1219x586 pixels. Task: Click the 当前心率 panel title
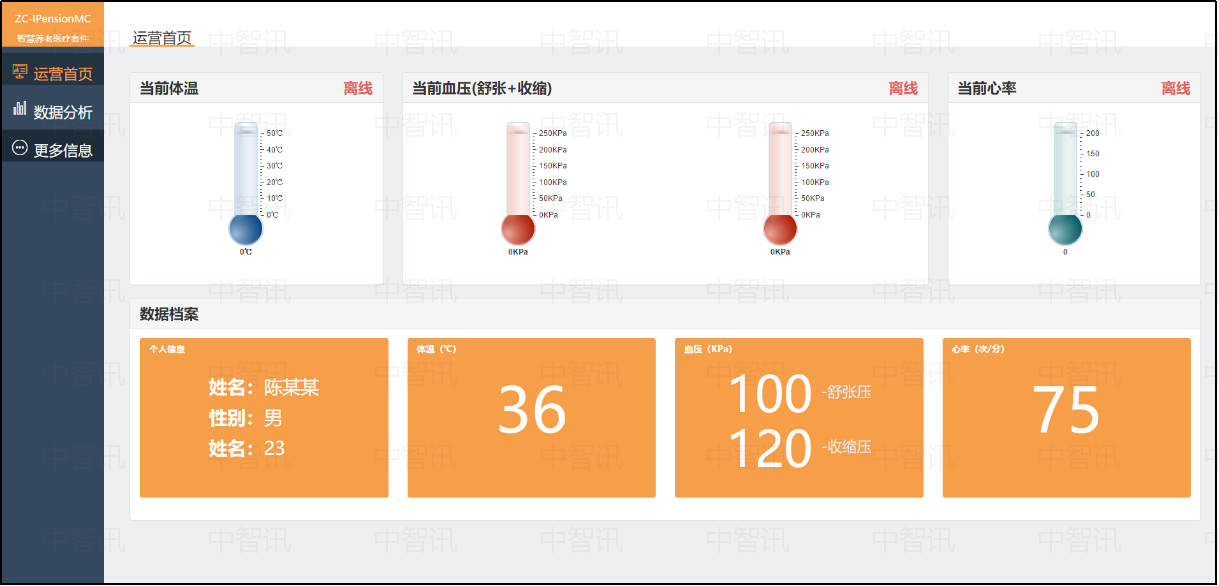click(987, 88)
